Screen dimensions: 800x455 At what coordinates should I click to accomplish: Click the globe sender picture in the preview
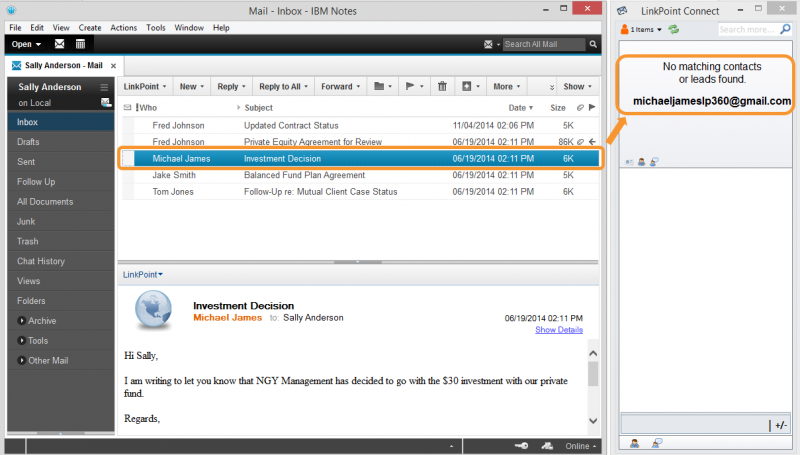click(153, 309)
